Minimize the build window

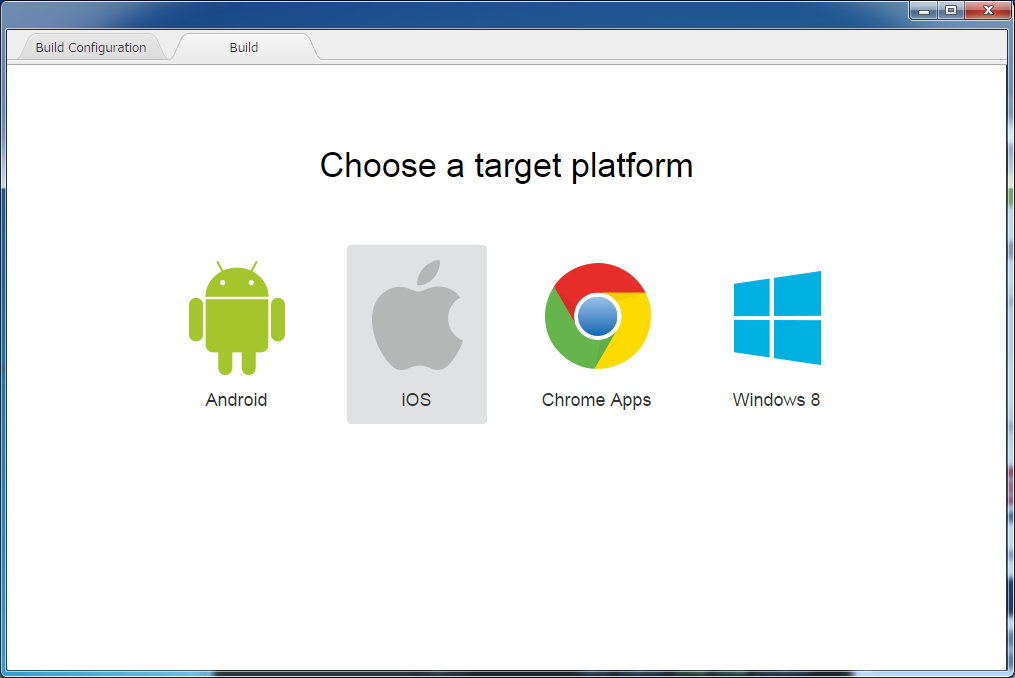pyautogui.click(x=924, y=10)
